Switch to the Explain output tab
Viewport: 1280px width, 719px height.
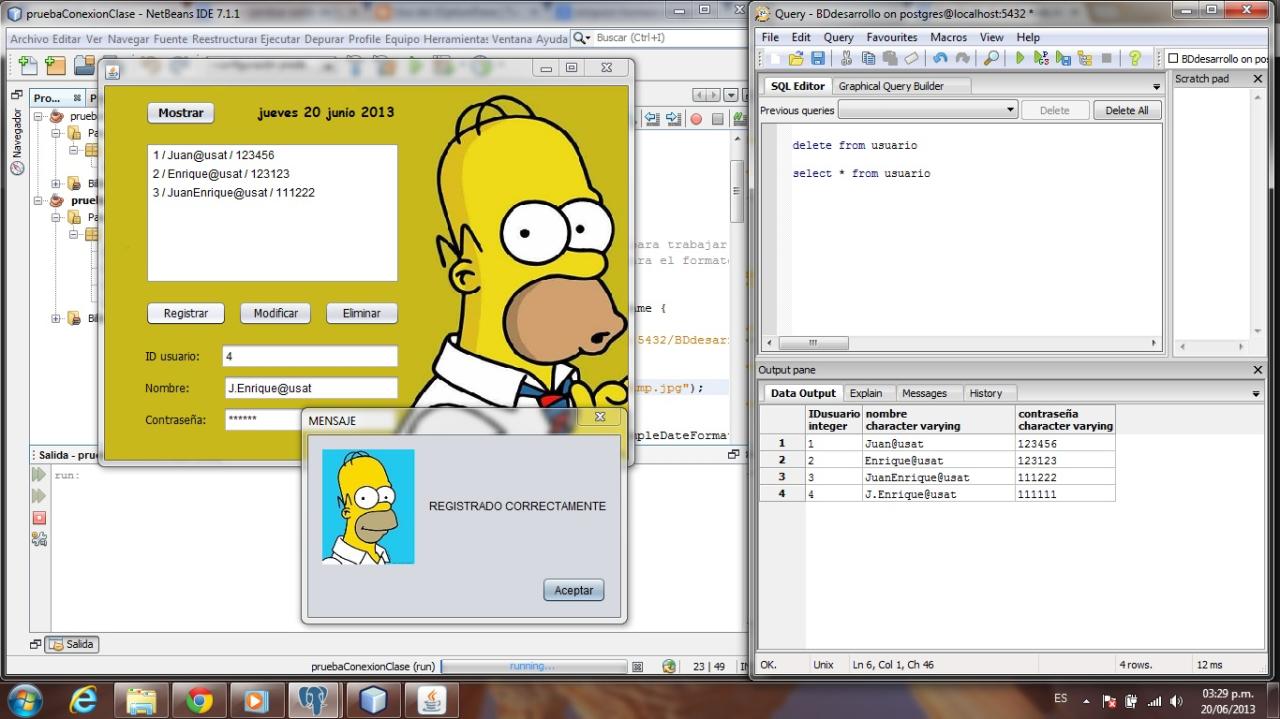point(866,393)
